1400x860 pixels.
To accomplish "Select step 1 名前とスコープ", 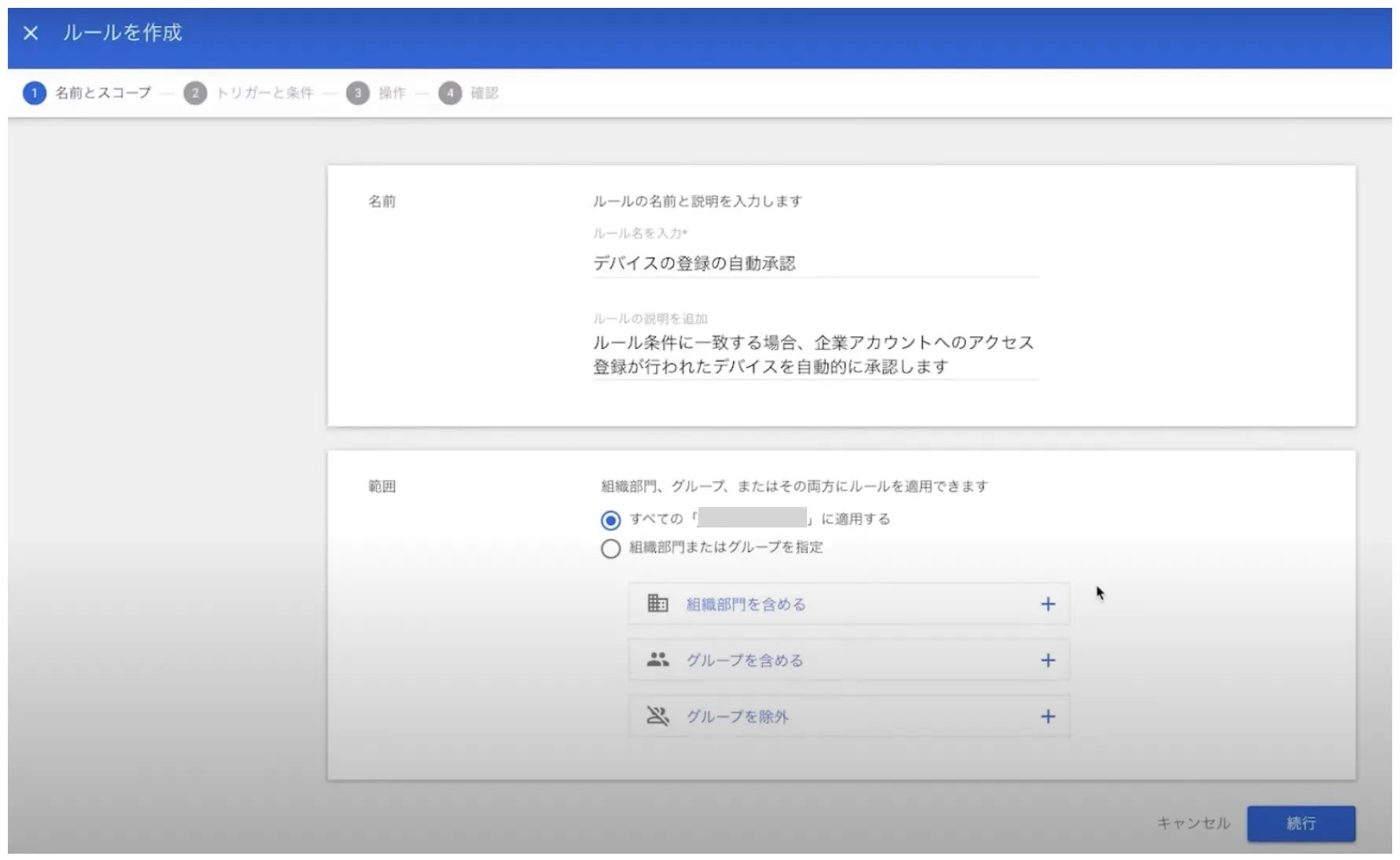I will 87,93.
